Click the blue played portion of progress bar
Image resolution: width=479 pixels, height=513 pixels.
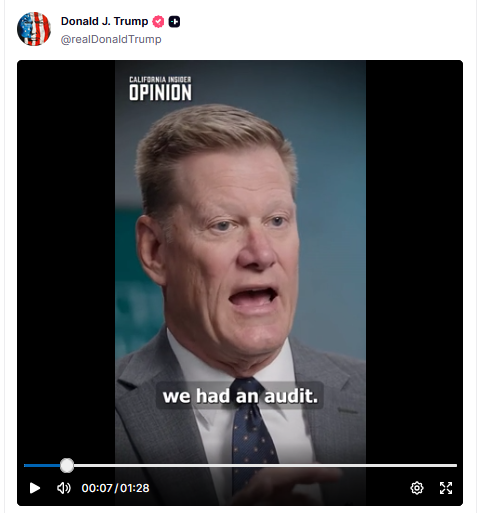(42, 465)
